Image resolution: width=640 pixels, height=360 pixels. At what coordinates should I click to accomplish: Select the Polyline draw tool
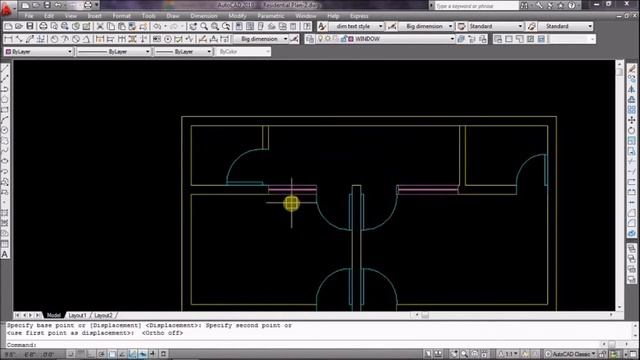tap(5, 89)
